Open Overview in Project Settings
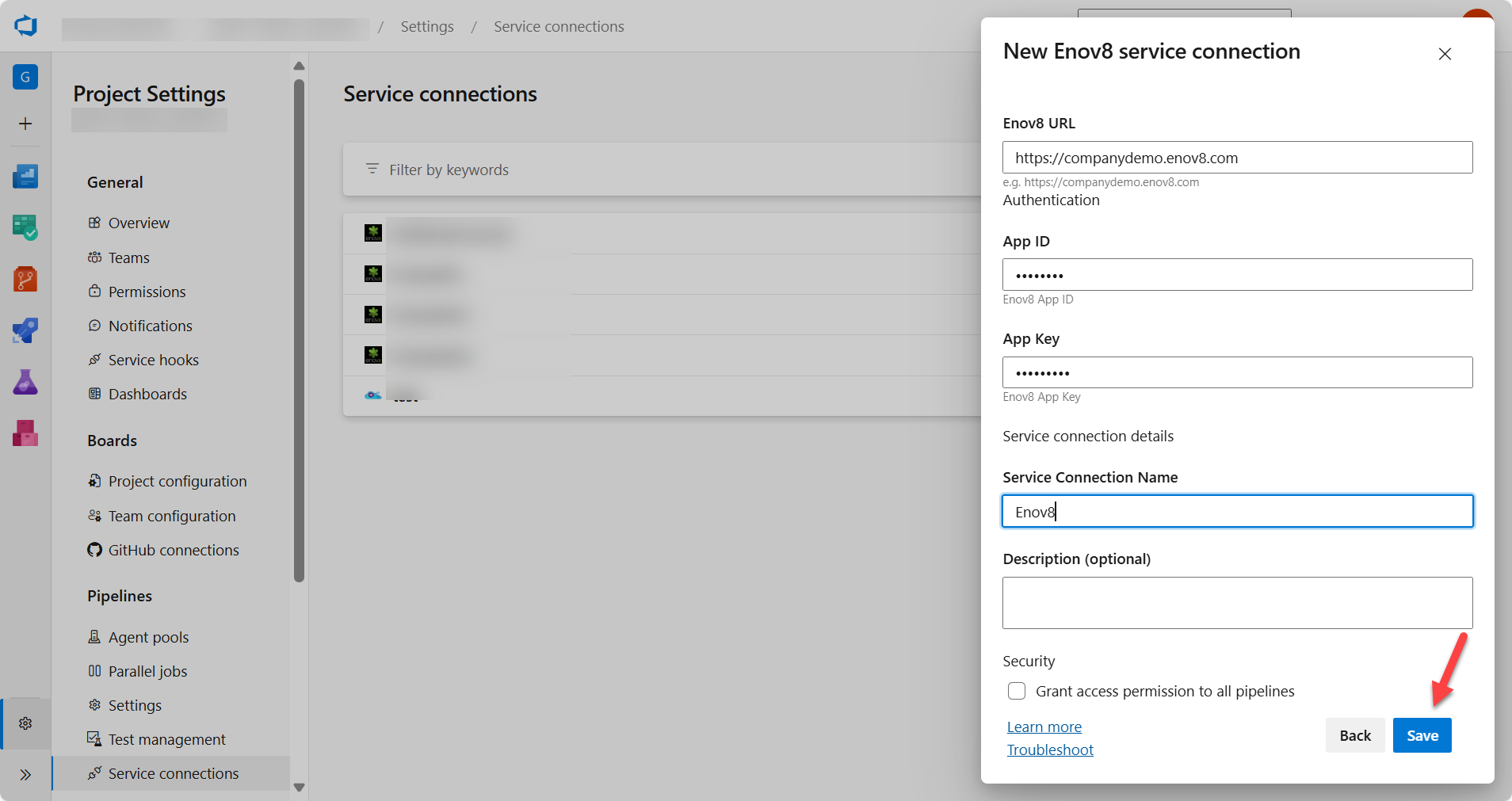1512x801 pixels. 139,223
